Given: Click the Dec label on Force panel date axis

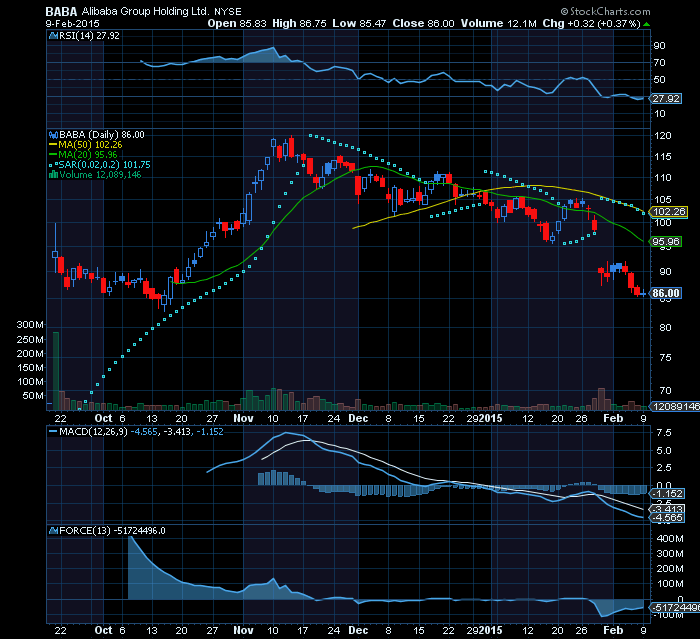Looking at the screenshot, I should tap(358, 631).
